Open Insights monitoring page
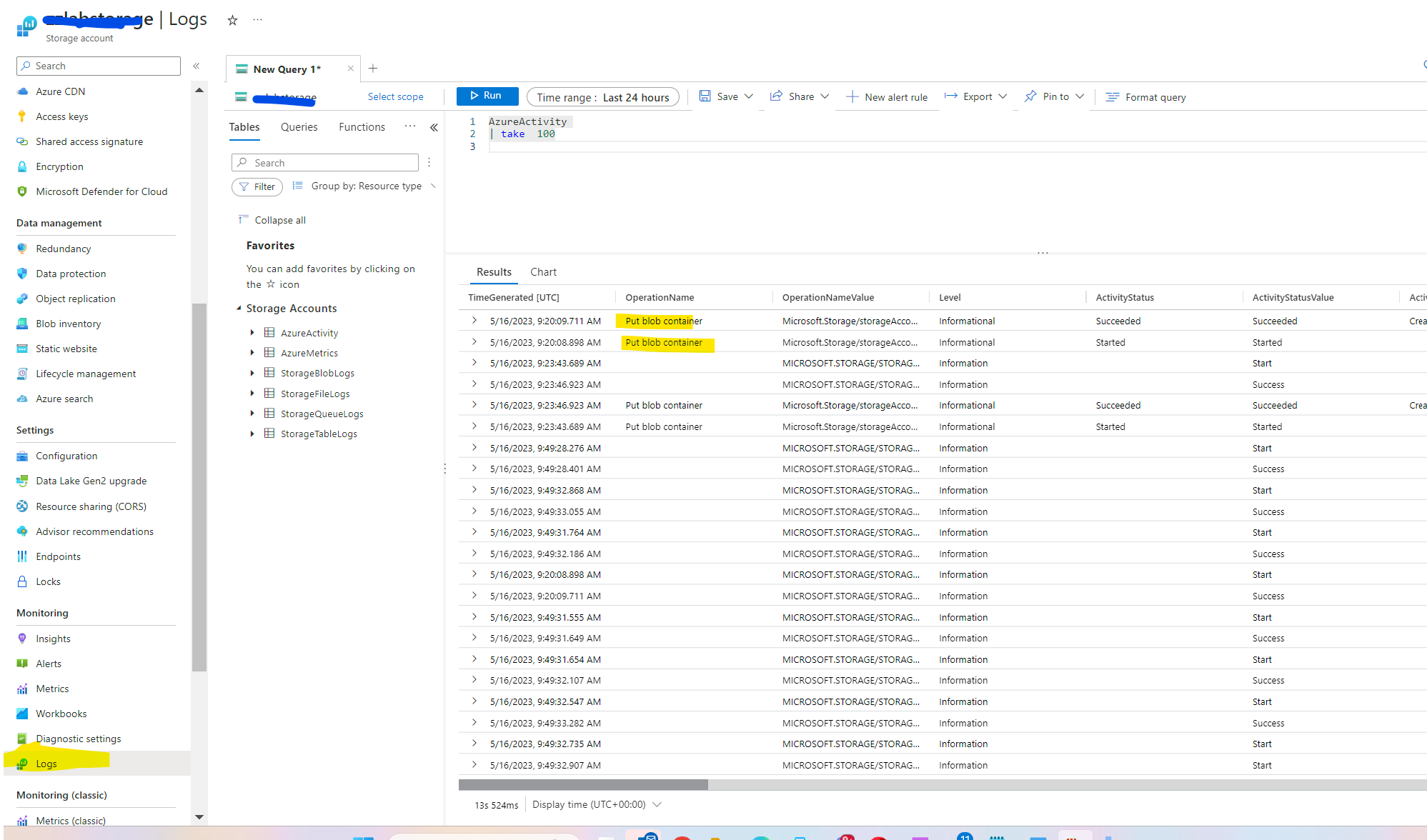This screenshot has height=840, width=1427. [53, 639]
